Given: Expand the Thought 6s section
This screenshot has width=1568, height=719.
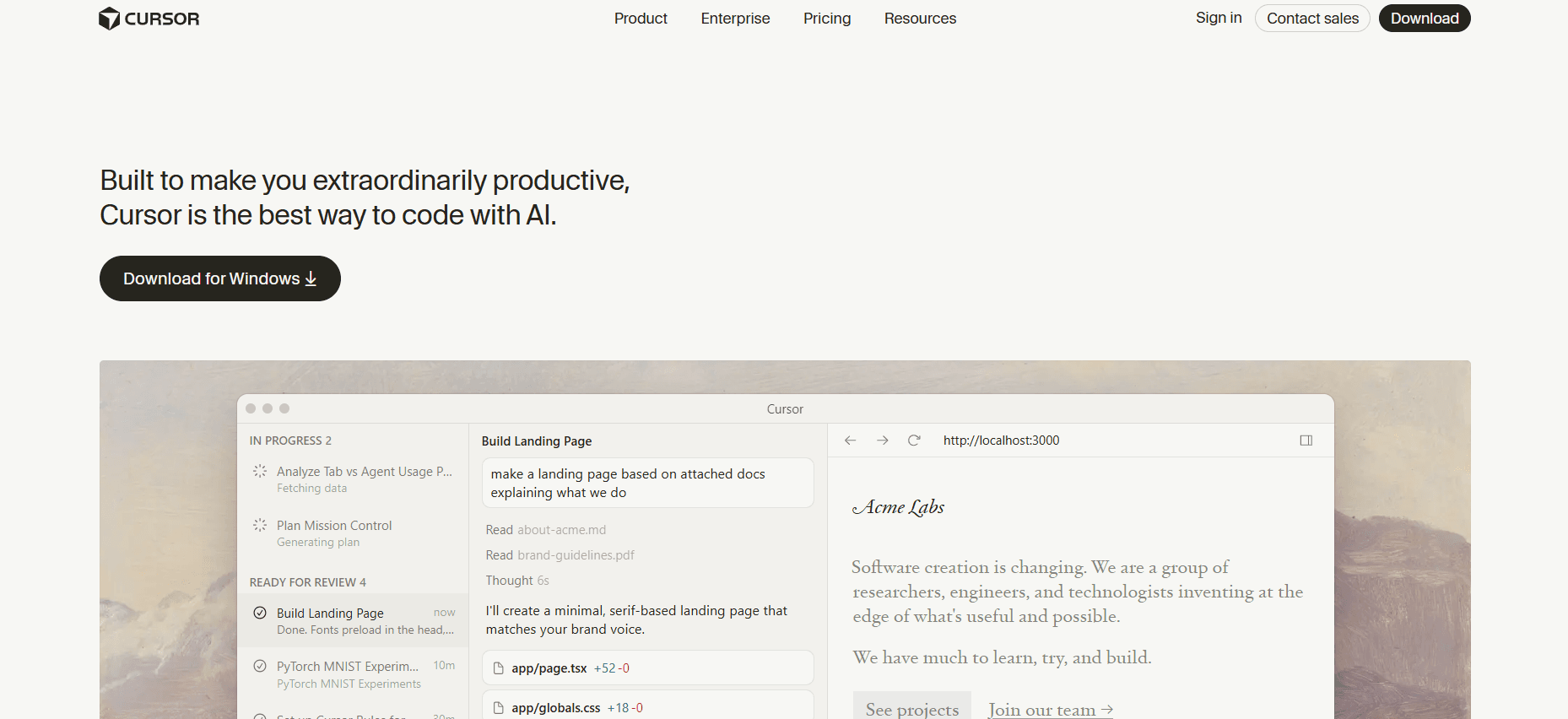Looking at the screenshot, I should click(516, 581).
